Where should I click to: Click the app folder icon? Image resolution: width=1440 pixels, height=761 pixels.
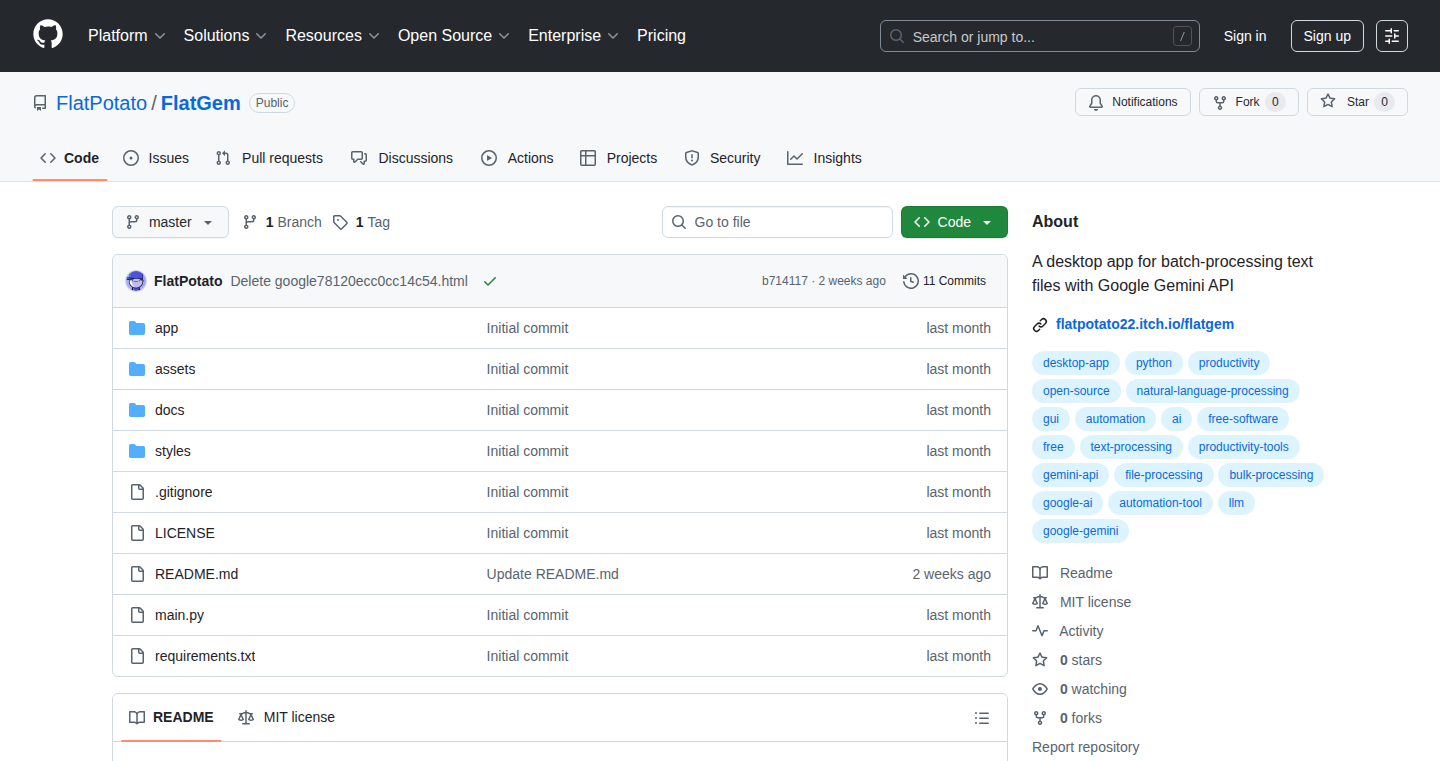[x=137, y=328]
